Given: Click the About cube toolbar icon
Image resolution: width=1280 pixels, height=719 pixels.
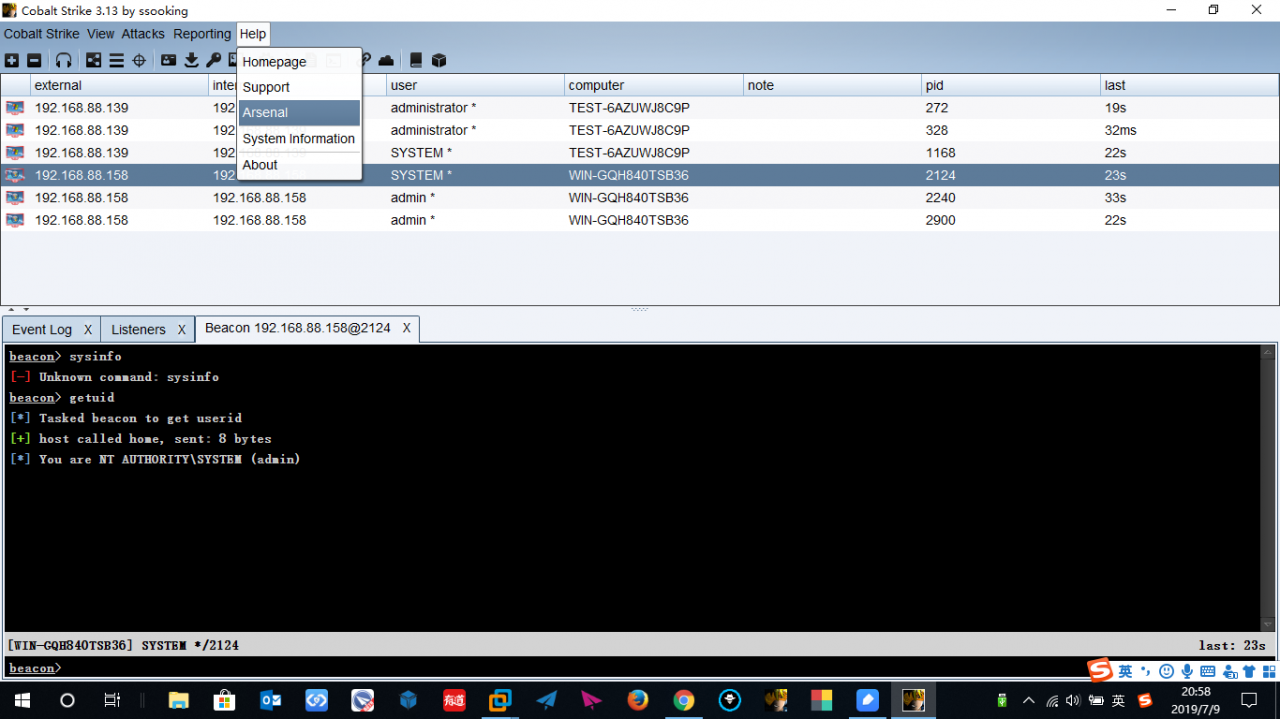Looking at the screenshot, I should pos(439,60).
